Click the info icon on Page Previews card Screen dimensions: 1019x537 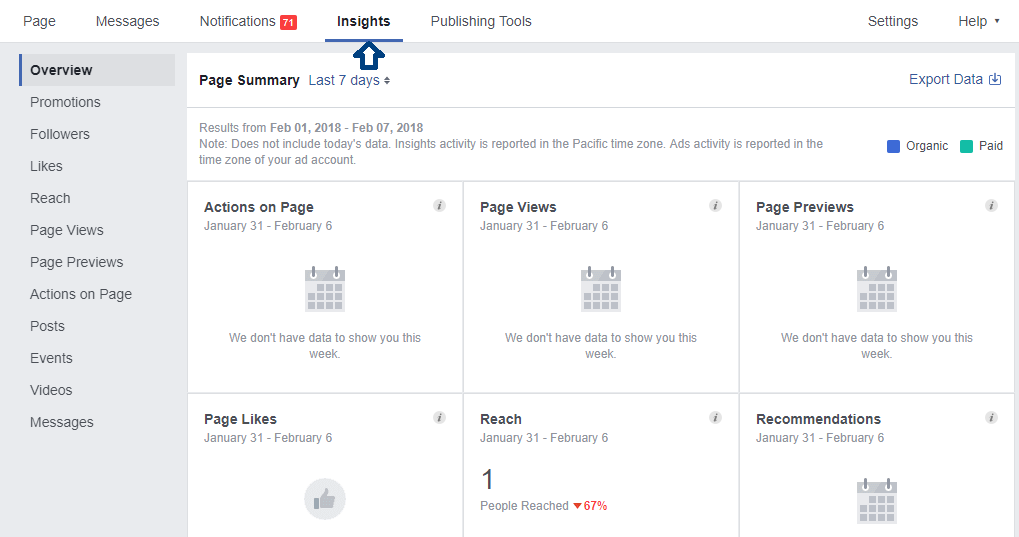pos(991,206)
